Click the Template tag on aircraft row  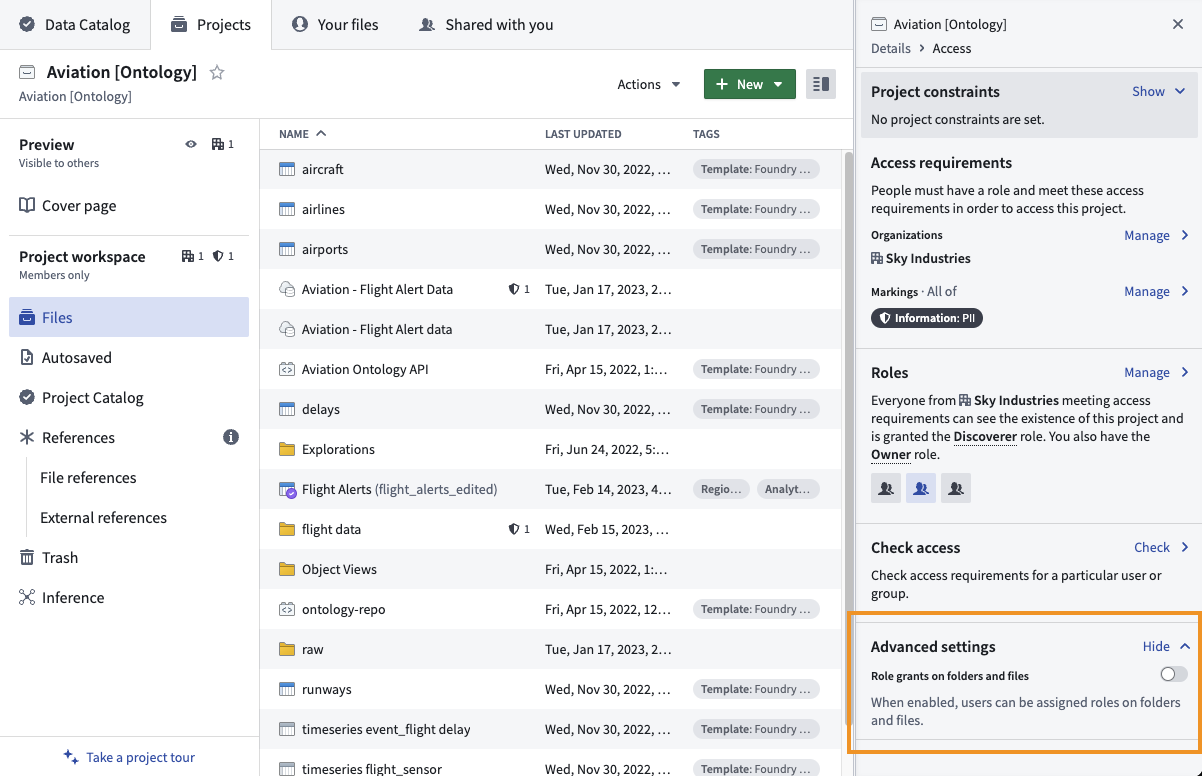tap(756, 169)
